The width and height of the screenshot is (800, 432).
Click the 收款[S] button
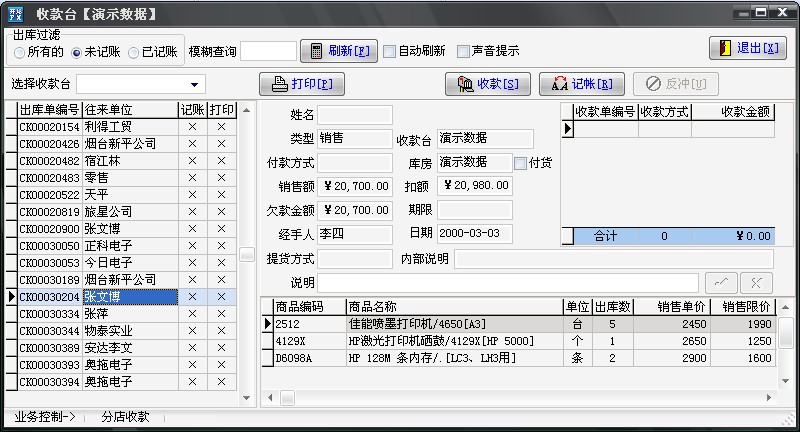488,84
